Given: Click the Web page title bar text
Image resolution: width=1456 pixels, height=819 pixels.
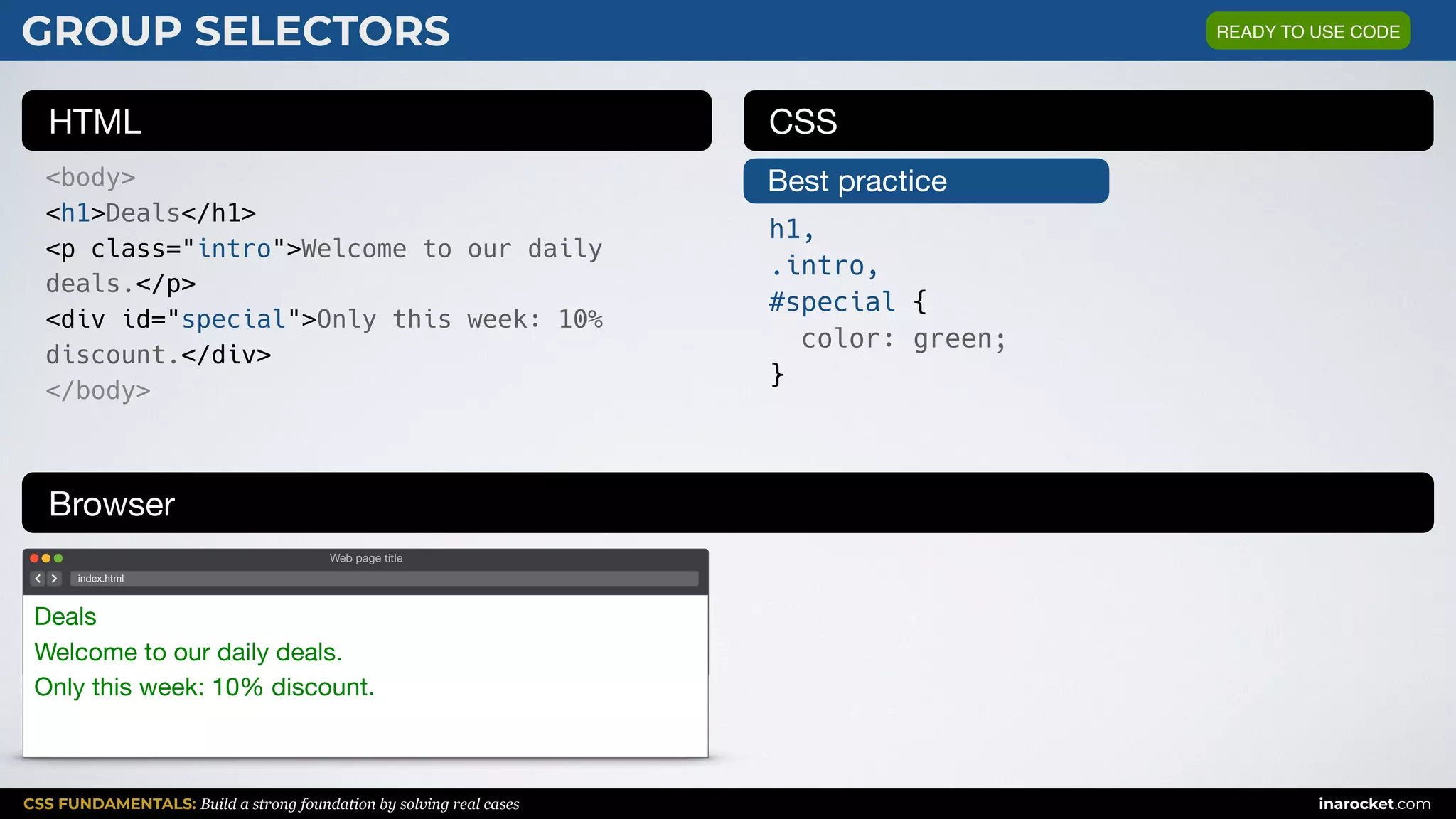Looking at the screenshot, I should tap(366, 558).
